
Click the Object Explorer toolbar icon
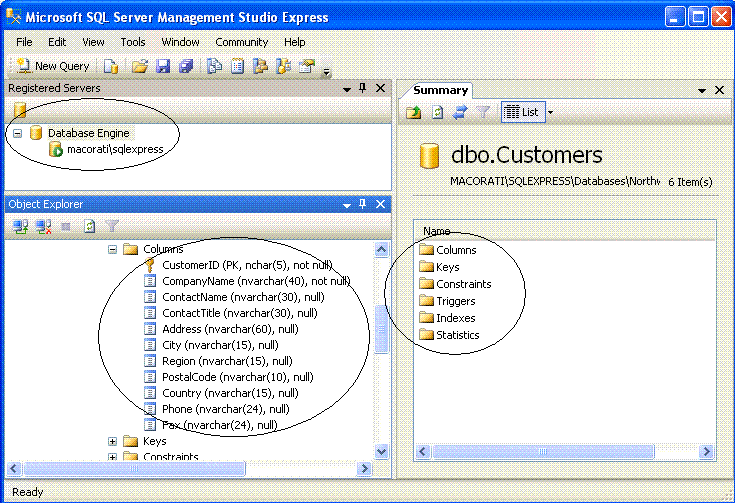click(x=261, y=66)
